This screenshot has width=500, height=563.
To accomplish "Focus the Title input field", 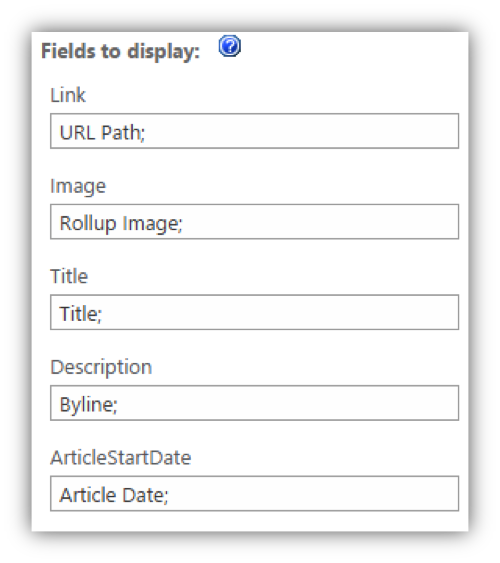I will pyautogui.click(x=254, y=312).
